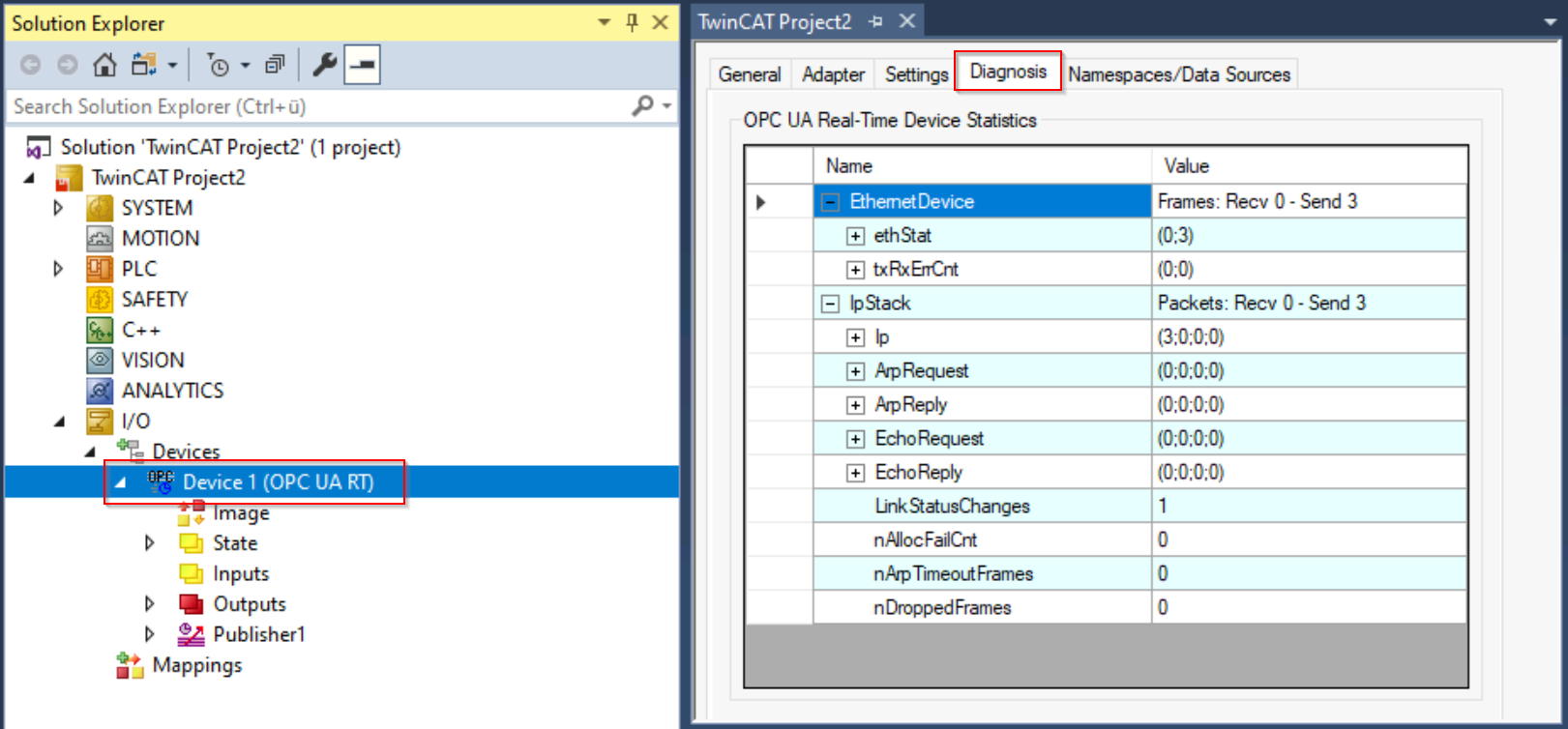Collapse the Devices node
The width and height of the screenshot is (1568, 729).
point(90,452)
